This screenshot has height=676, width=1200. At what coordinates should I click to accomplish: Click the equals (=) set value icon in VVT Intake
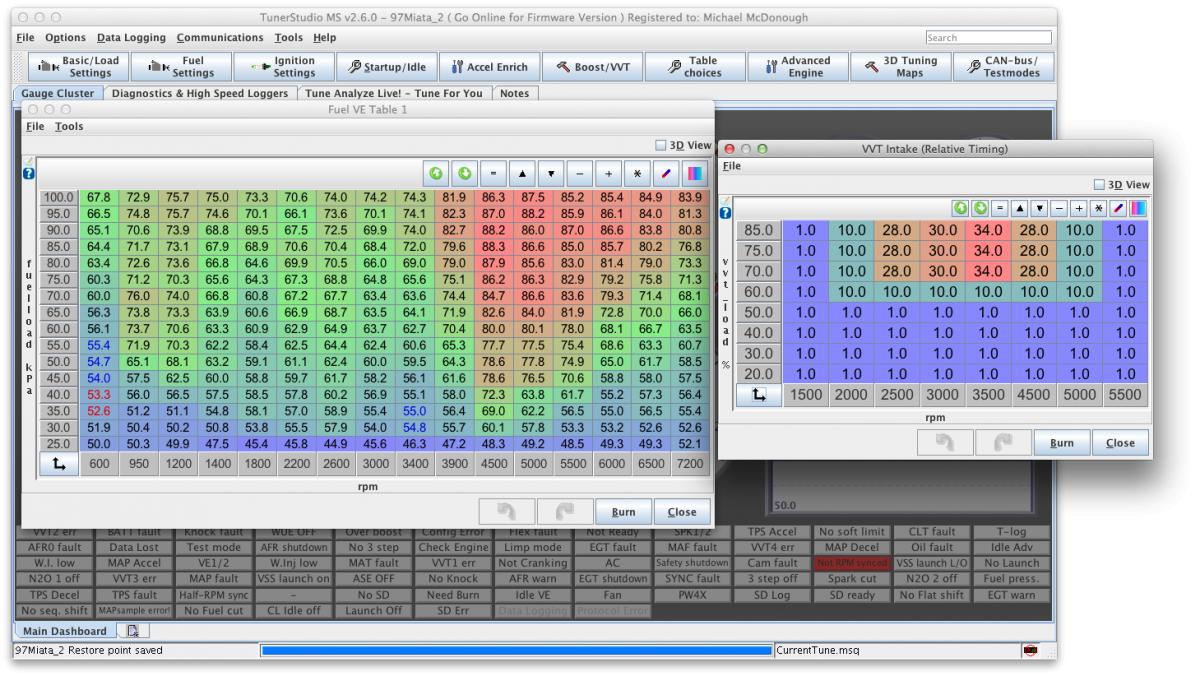[999, 207]
